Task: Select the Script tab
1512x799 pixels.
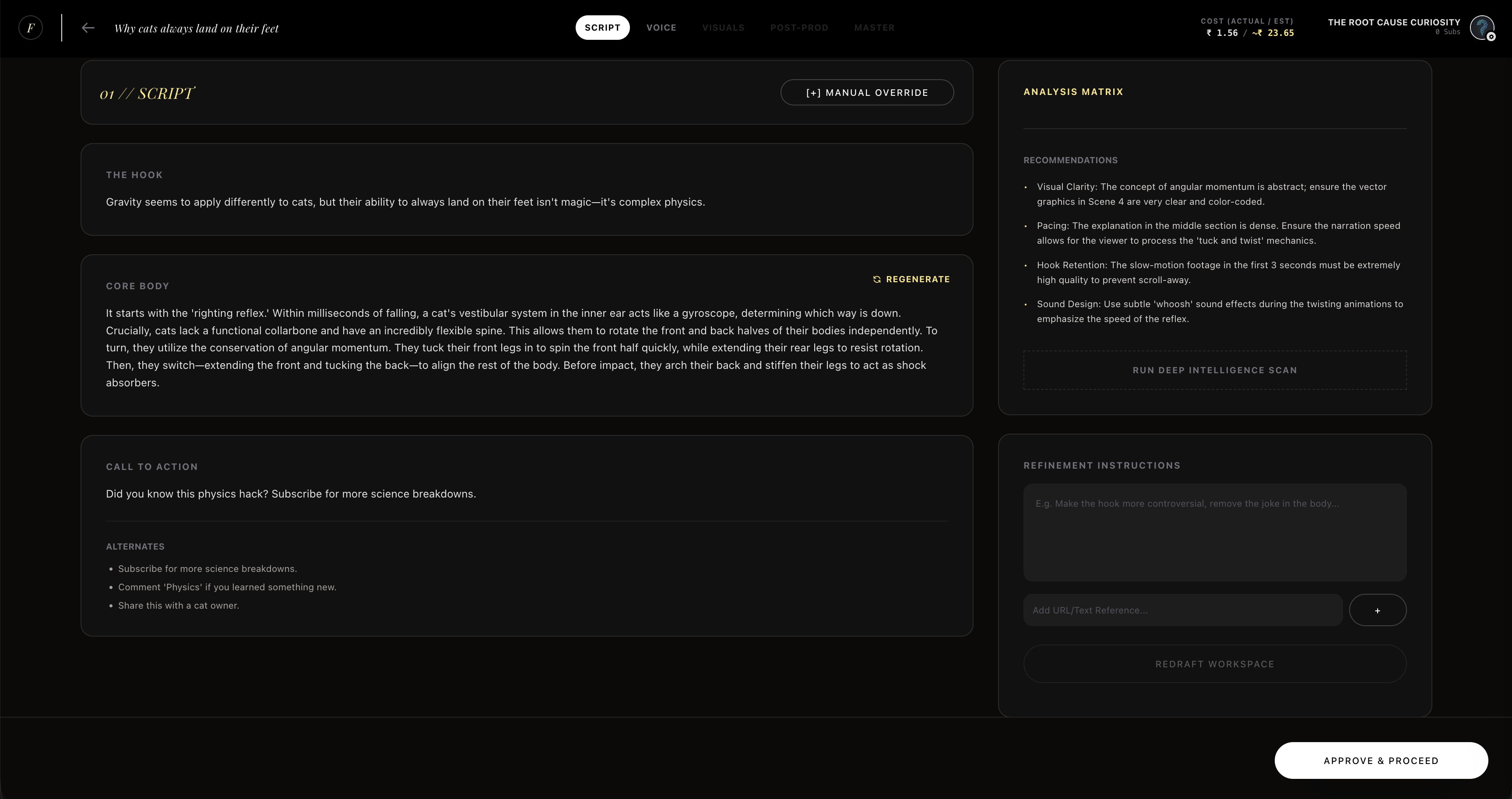Action: pyautogui.click(x=602, y=28)
